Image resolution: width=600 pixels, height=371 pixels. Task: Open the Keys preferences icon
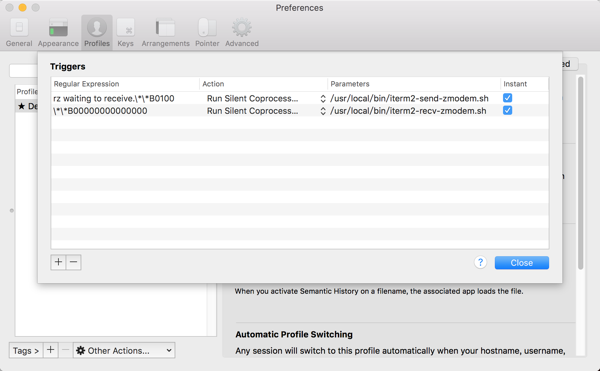click(x=126, y=28)
